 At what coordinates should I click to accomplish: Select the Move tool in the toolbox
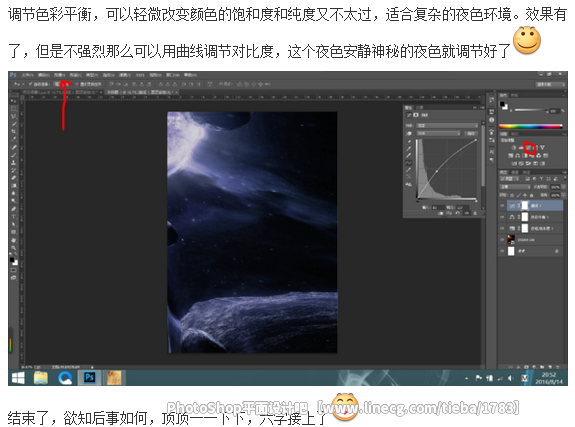tap(14, 101)
